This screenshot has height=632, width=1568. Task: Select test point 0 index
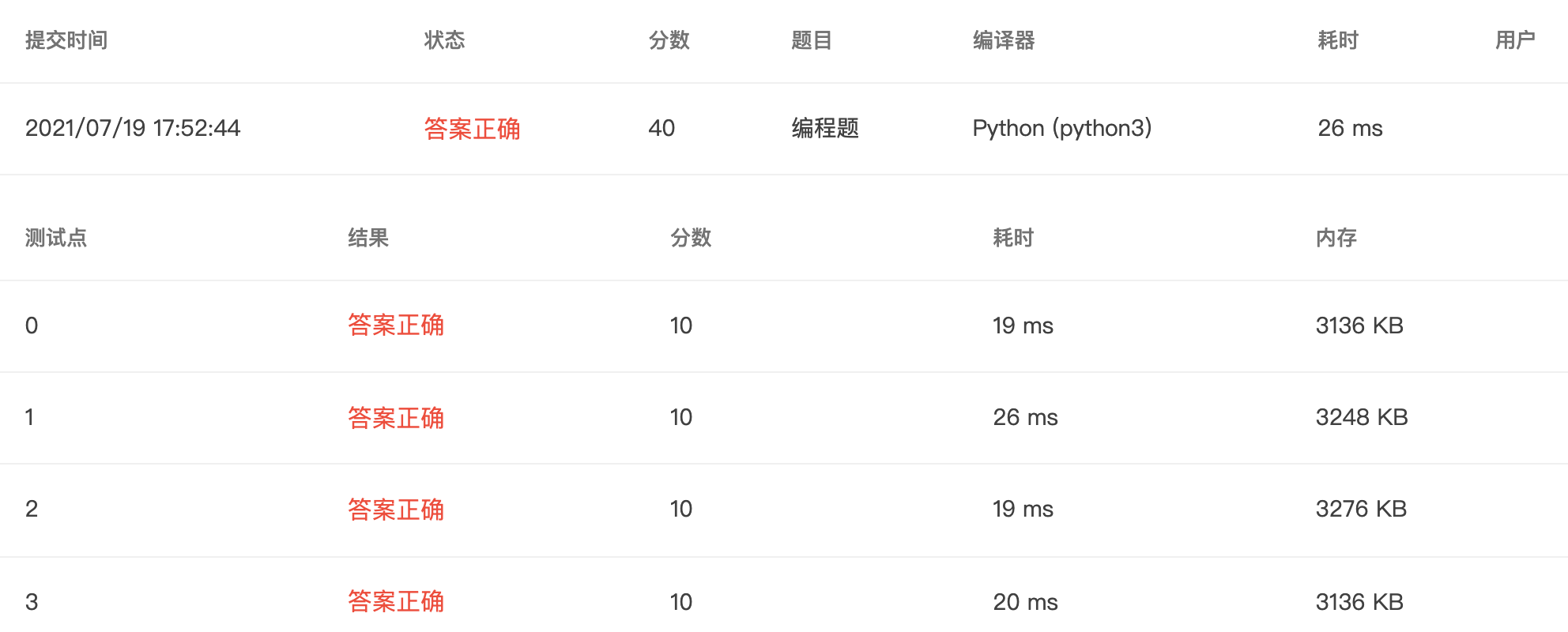(32, 325)
